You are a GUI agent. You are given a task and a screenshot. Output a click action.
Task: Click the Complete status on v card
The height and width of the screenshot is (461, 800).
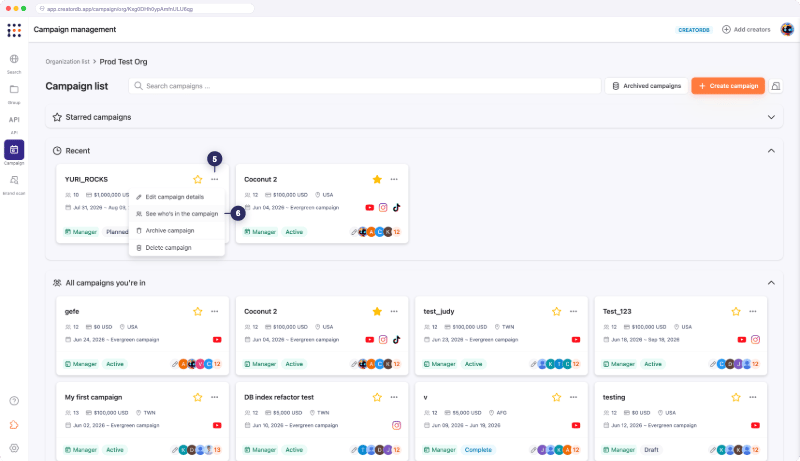click(x=478, y=450)
